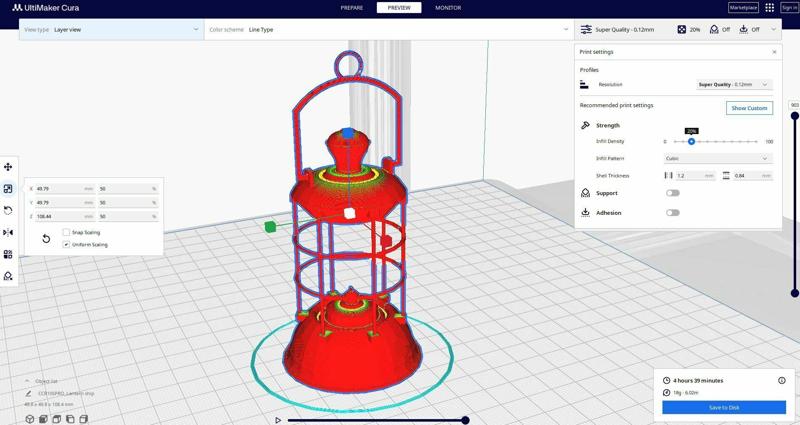Enable Snap Scaling checkbox
Image resolution: width=800 pixels, height=425 pixels.
click(x=66, y=232)
